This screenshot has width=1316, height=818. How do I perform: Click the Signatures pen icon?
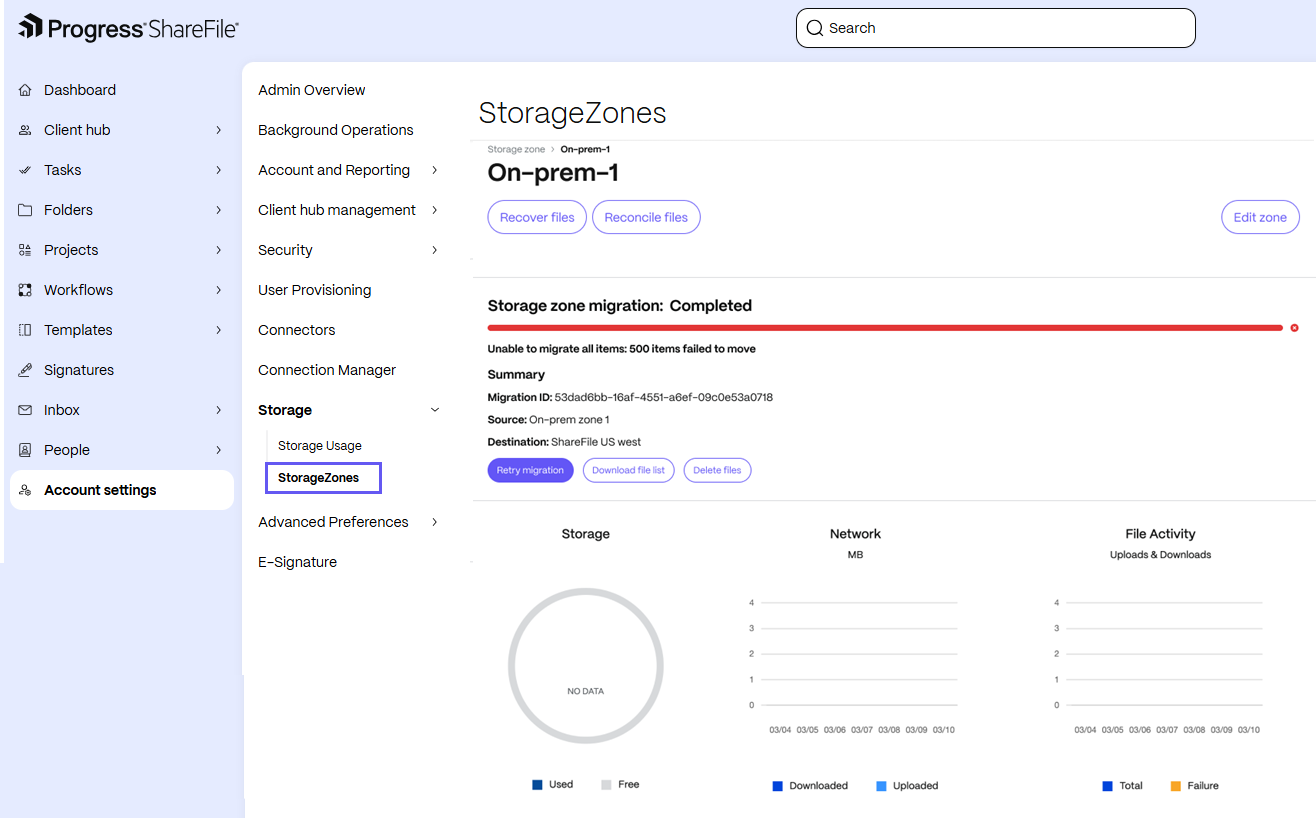[25, 370]
